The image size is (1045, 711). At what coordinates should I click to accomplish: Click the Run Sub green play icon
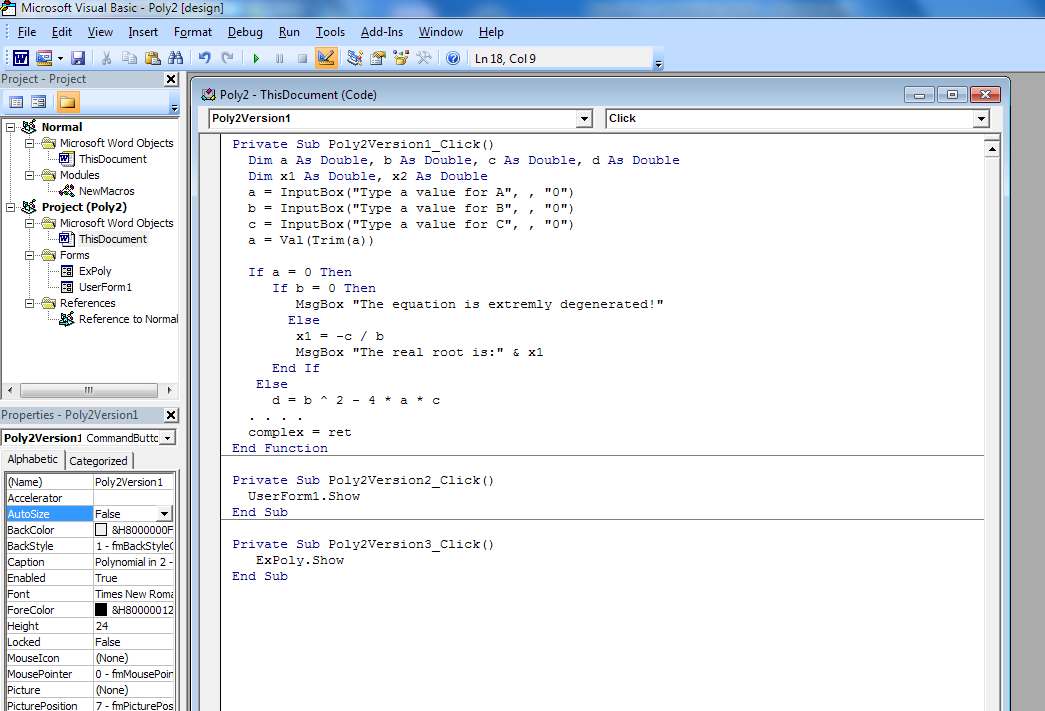pyautogui.click(x=256, y=59)
